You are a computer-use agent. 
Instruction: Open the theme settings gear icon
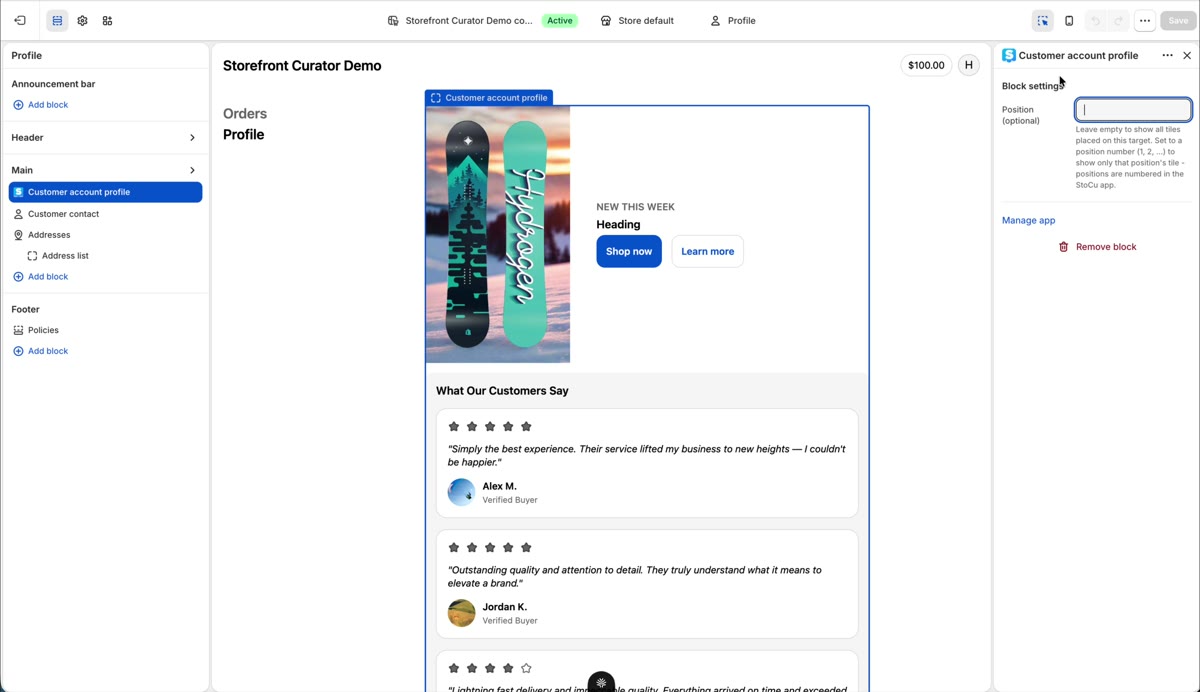tap(82, 20)
